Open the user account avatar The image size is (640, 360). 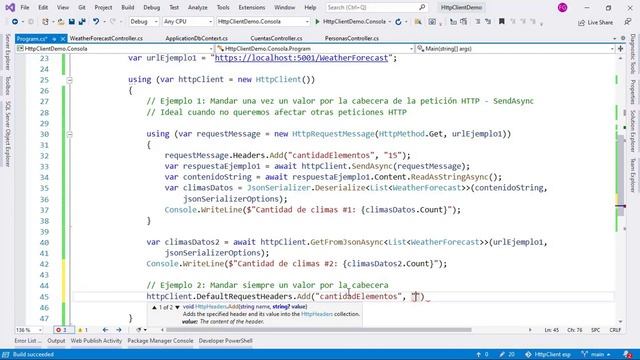tap(562, 7)
